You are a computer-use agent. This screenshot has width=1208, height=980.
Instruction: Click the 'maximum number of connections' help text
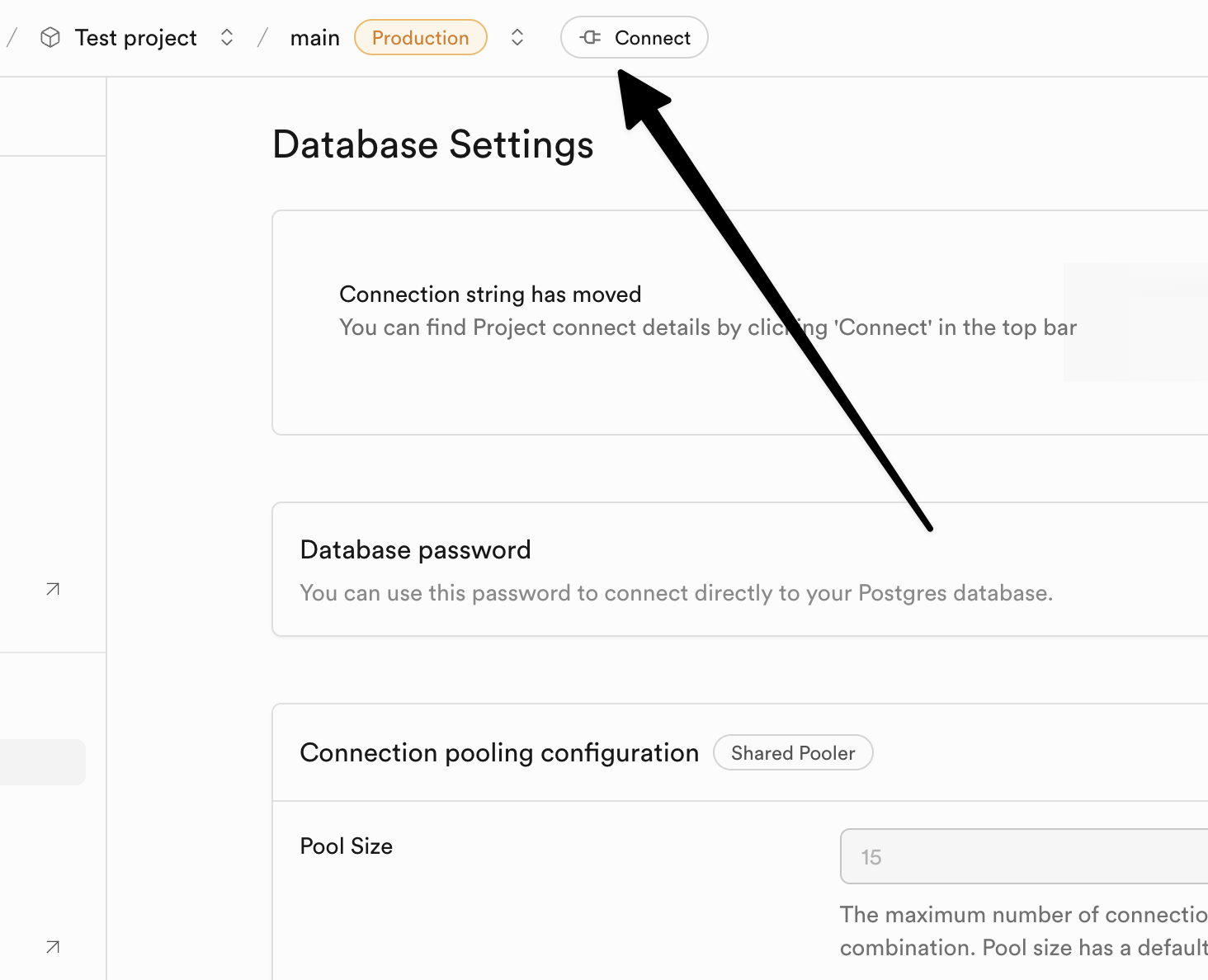[x=1023, y=915]
